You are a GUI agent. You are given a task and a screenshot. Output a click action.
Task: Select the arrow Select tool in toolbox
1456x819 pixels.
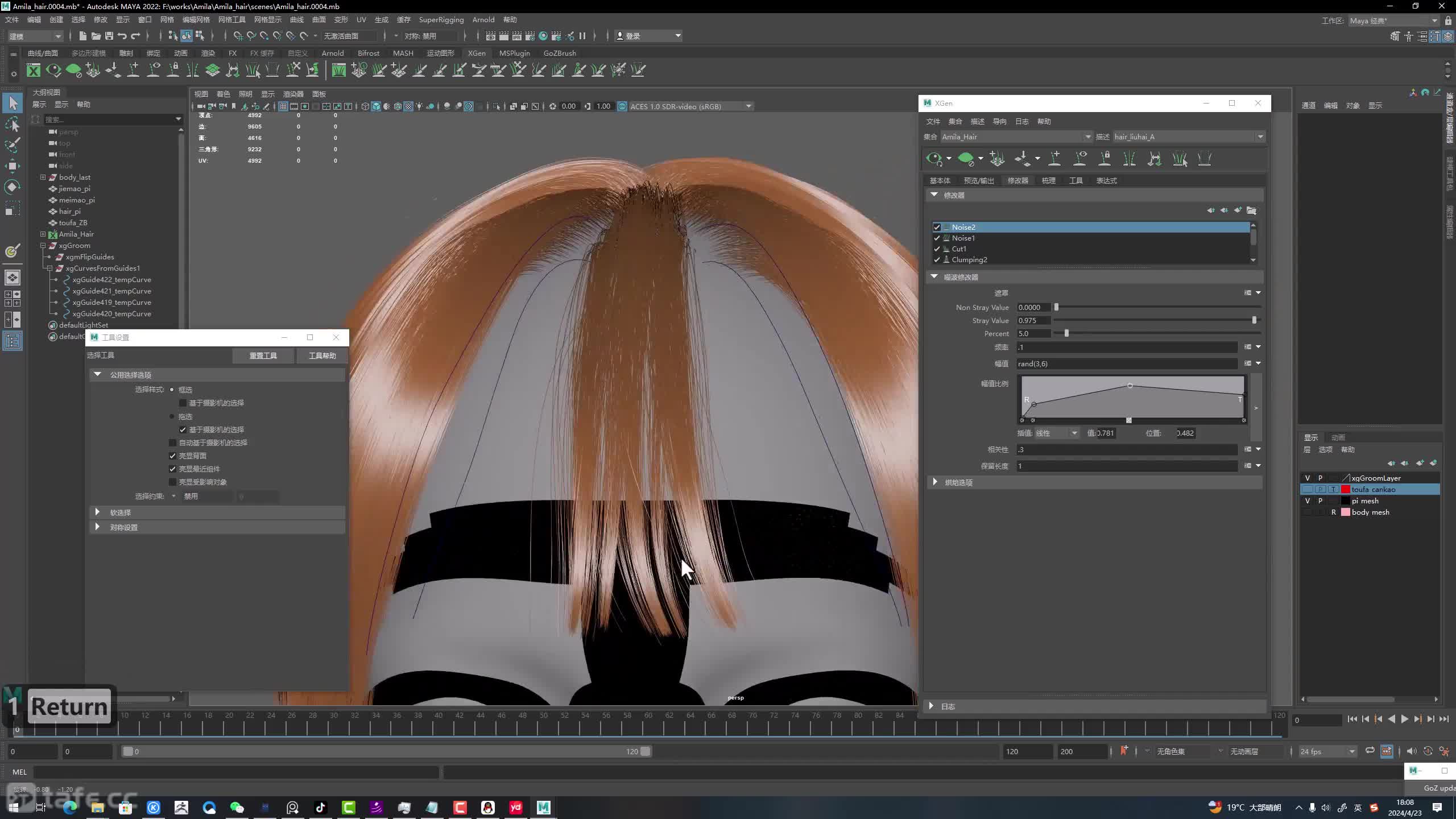pos(13,103)
